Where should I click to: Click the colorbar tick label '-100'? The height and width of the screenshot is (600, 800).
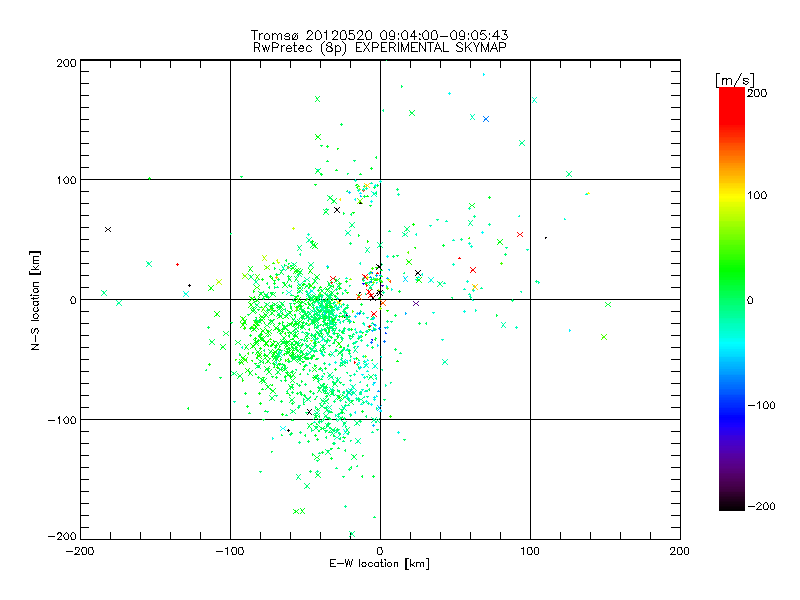tap(761, 405)
